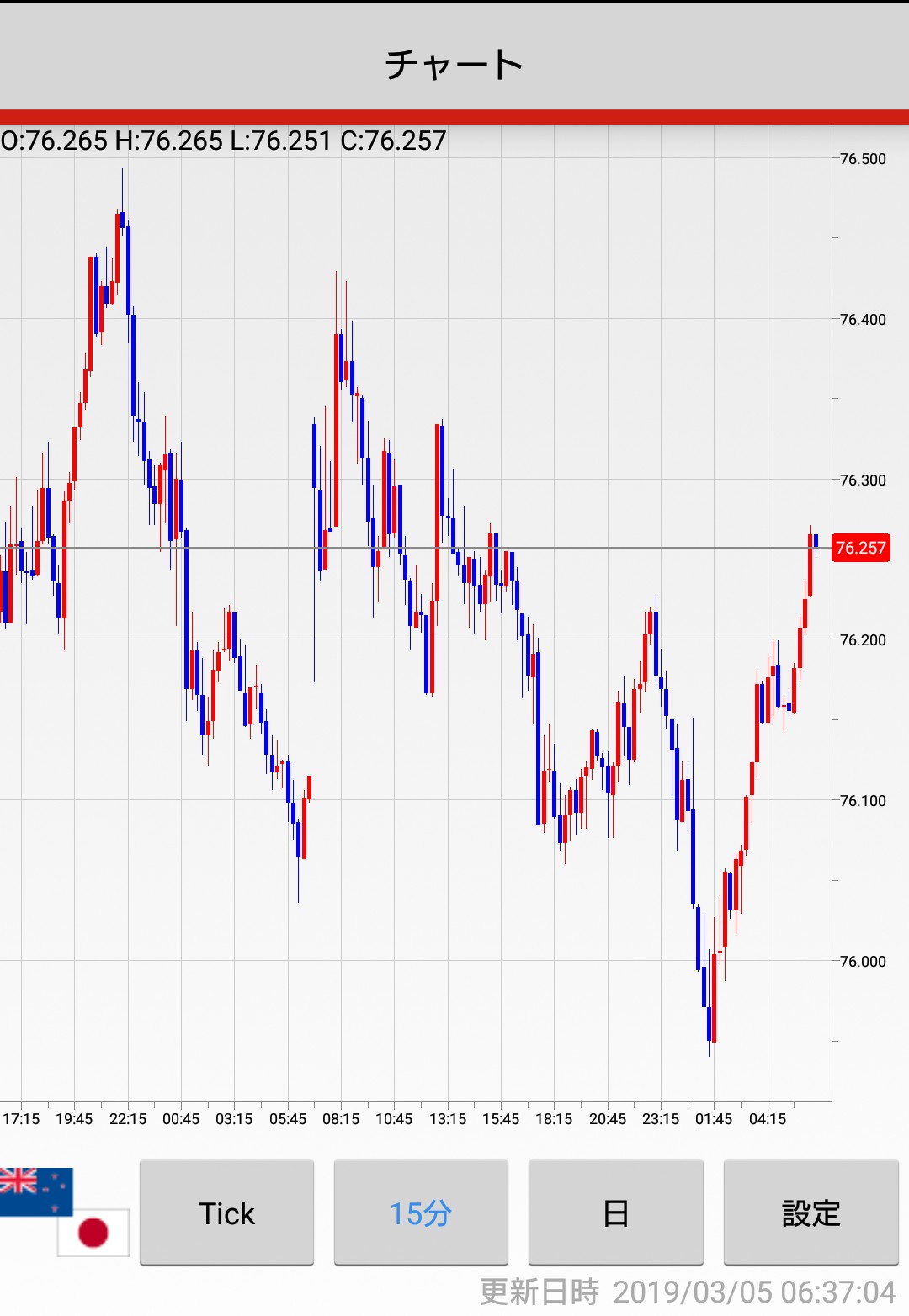Click the 76.400 price axis label
The height and width of the screenshot is (1316, 909).
pos(863,320)
